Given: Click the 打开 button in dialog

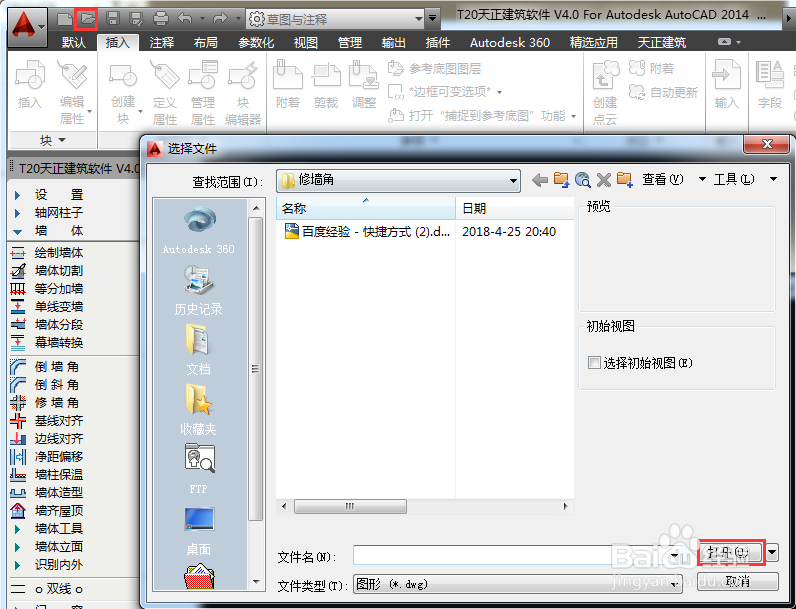Looking at the screenshot, I should click(731, 552).
